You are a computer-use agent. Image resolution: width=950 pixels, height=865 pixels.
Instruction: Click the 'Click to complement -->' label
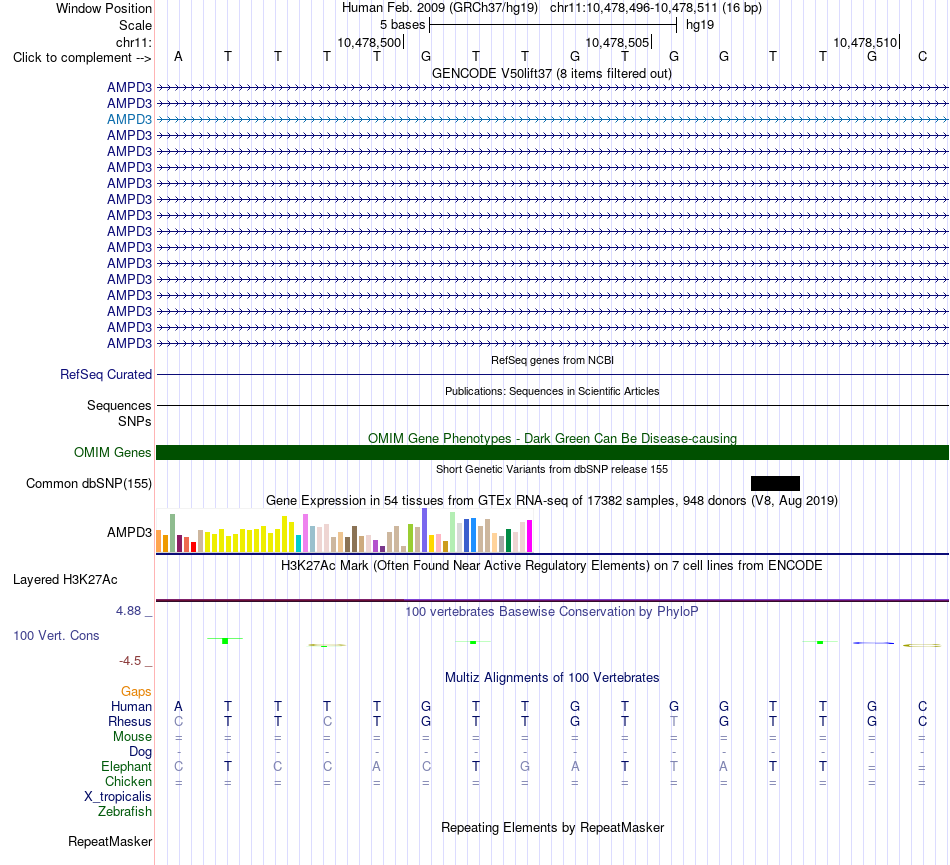[x=82, y=58]
